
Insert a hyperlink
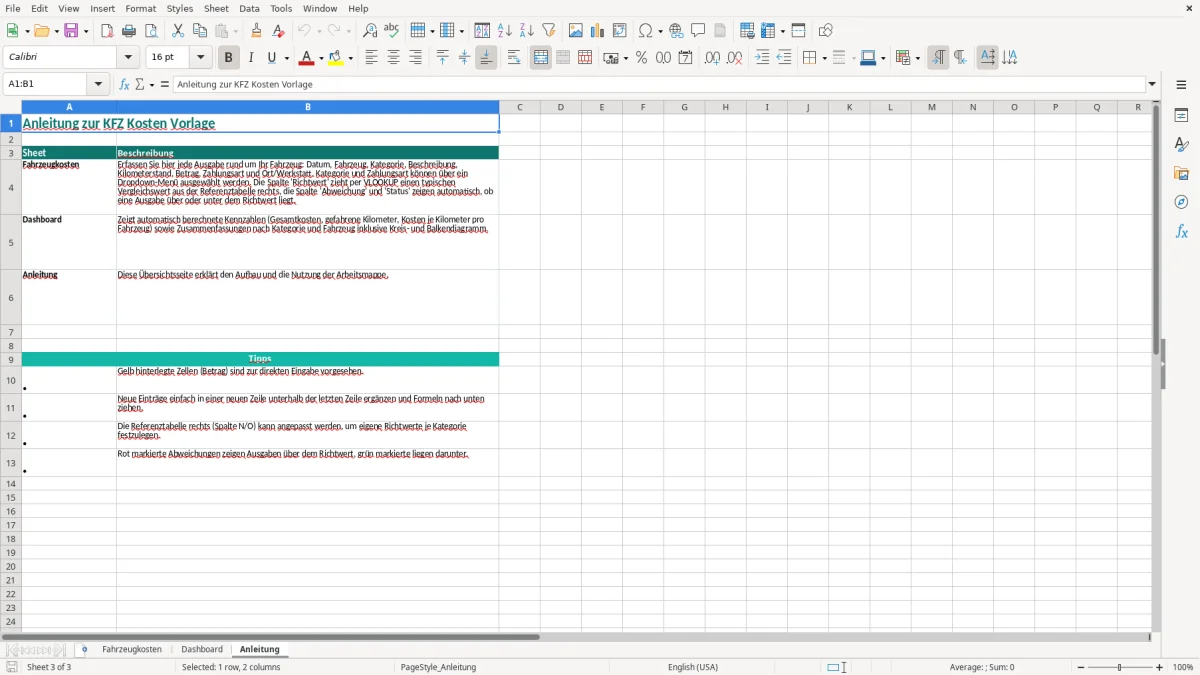(x=676, y=31)
